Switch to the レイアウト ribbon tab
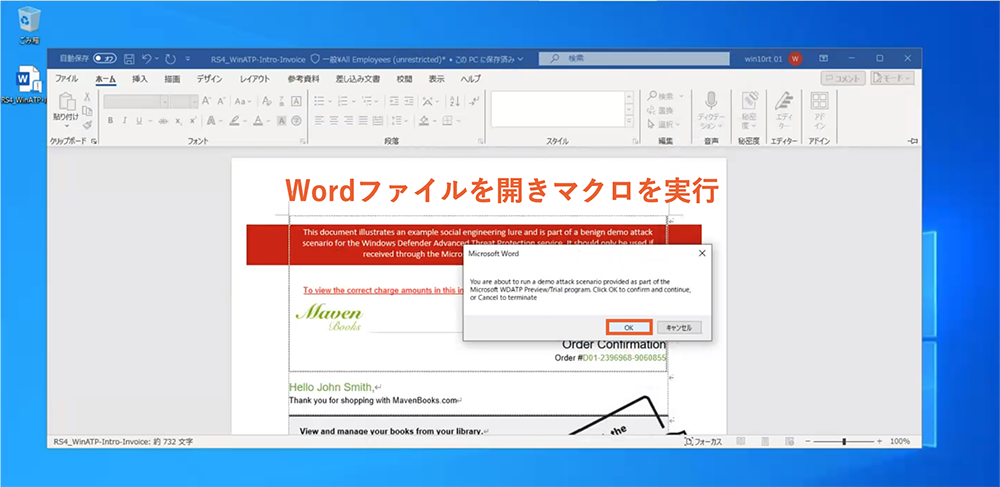The height and width of the screenshot is (487, 1000). 254,79
